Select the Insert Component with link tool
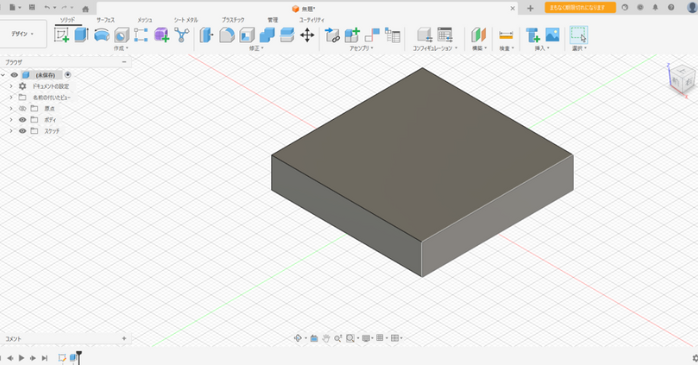 point(332,35)
